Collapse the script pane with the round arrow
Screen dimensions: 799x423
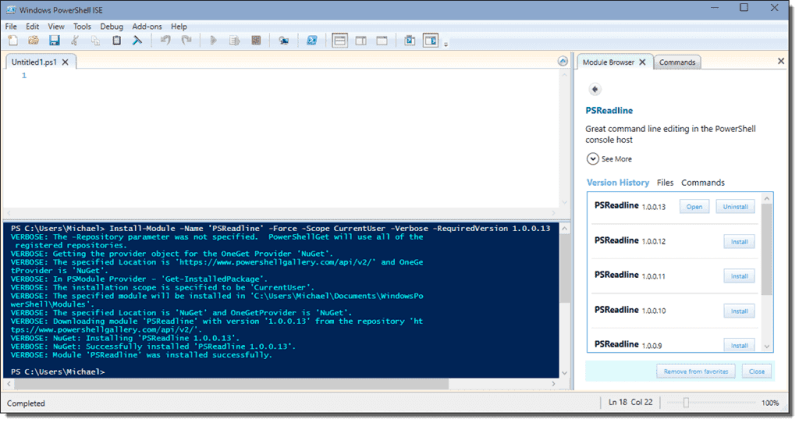[563, 61]
